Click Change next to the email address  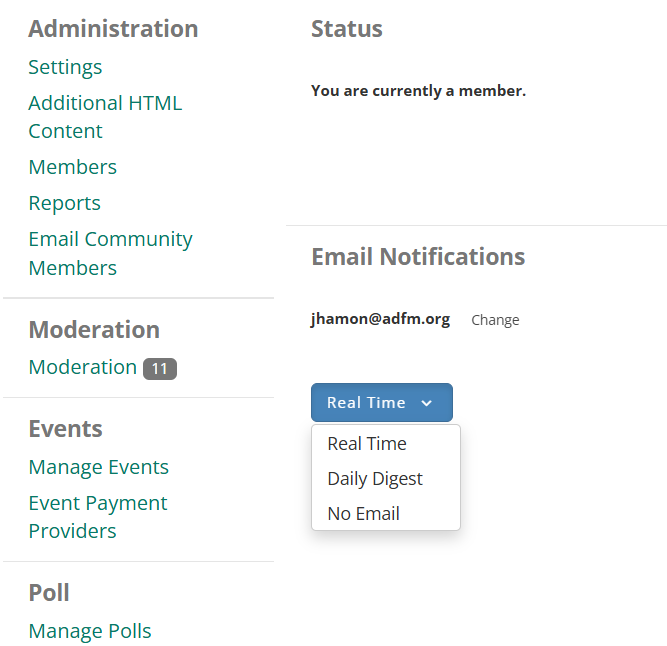(x=495, y=320)
